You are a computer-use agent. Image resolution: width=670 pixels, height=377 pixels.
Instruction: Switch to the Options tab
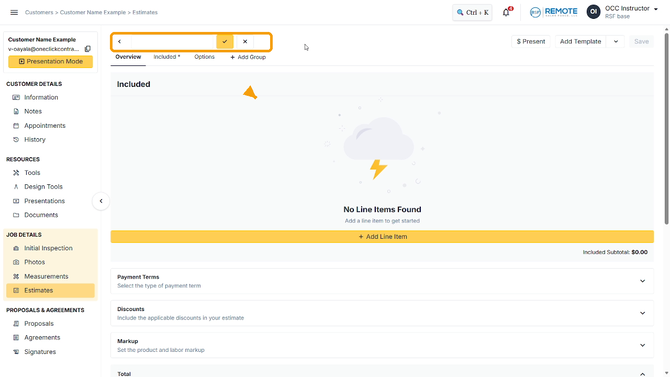204,57
